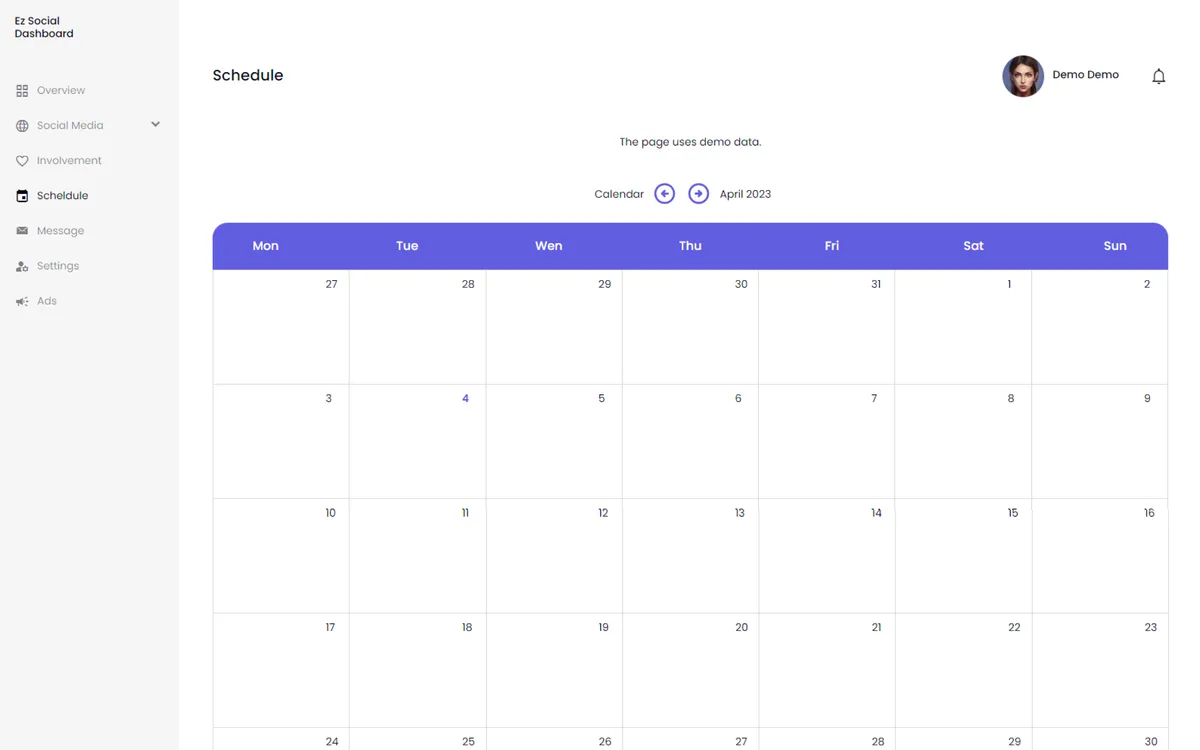Click the Thu column header
The height and width of the screenshot is (750, 1200).
(x=690, y=246)
